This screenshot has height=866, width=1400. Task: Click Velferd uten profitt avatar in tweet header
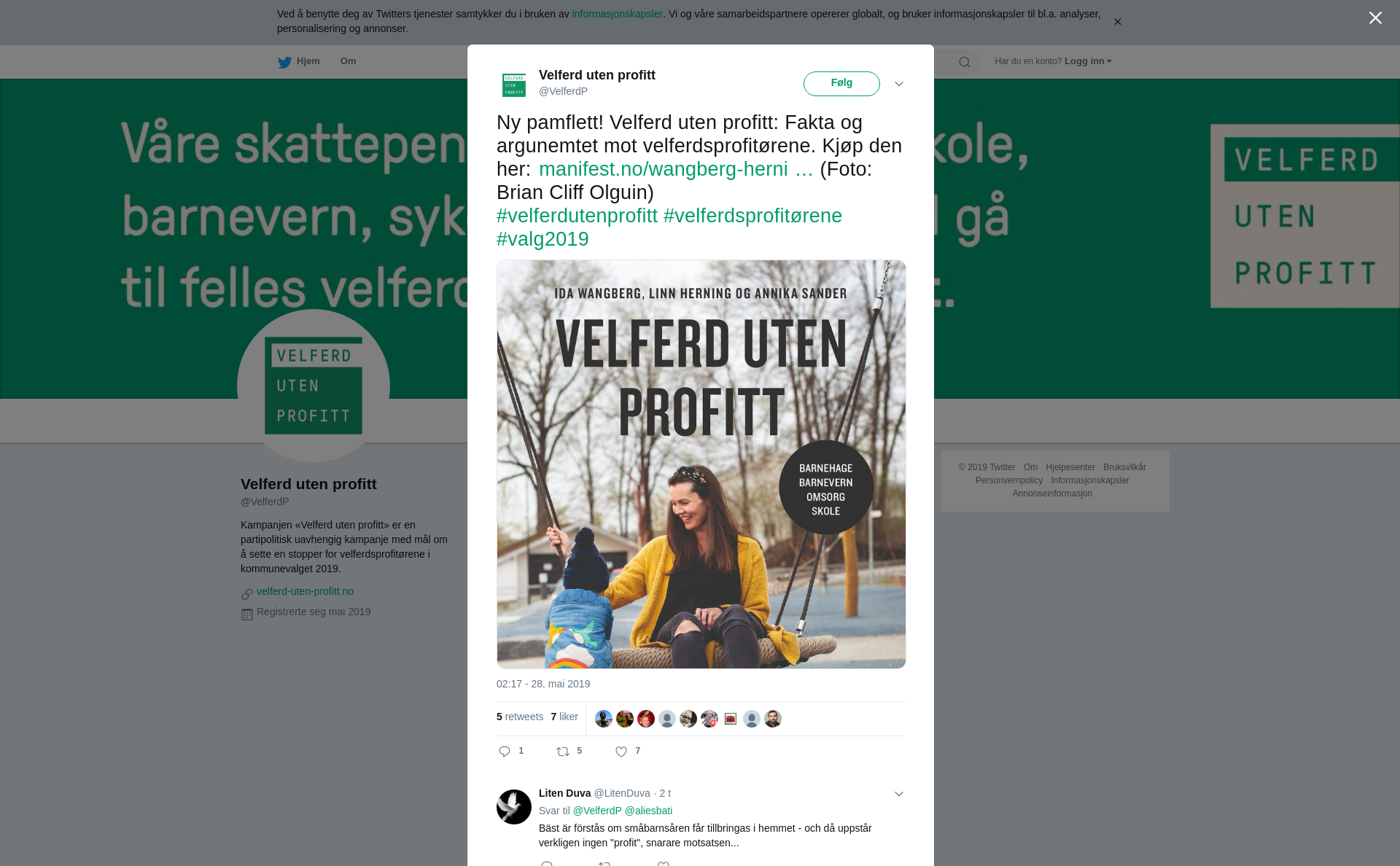pos(514,85)
